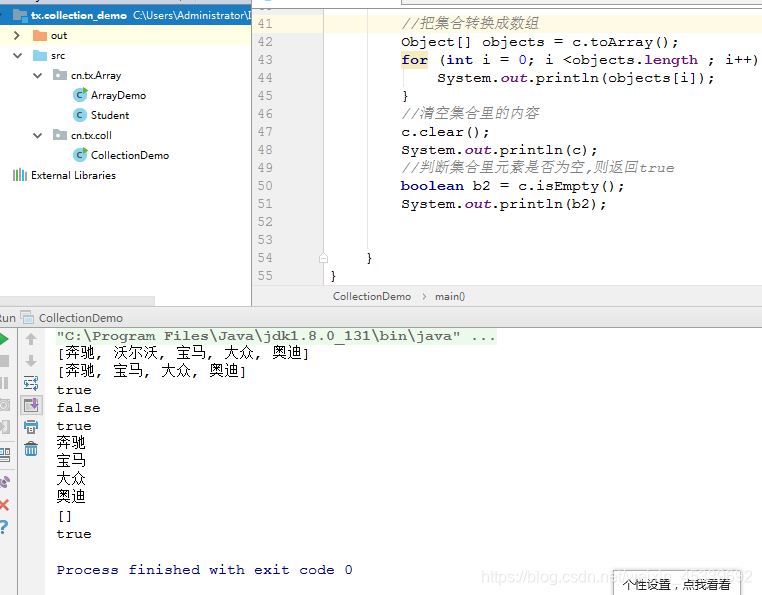762x595 pixels.
Task: Click 'boolean b2 = c.isEmpty();' line
Action: pos(512,186)
